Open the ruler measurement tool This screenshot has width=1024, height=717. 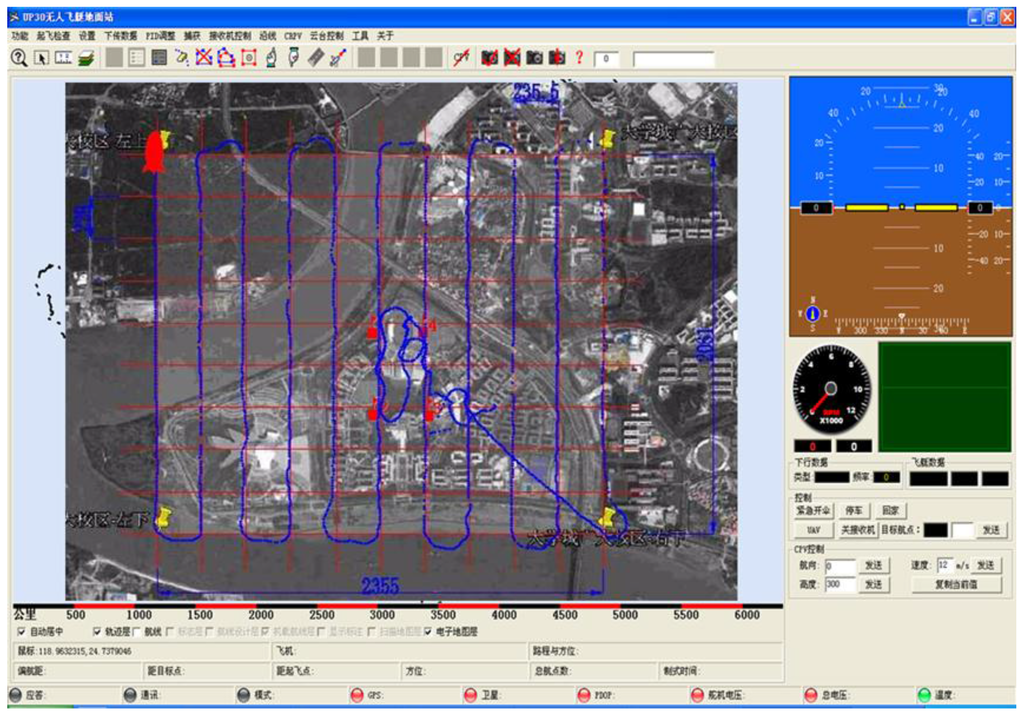pyautogui.click(x=64, y=58)
